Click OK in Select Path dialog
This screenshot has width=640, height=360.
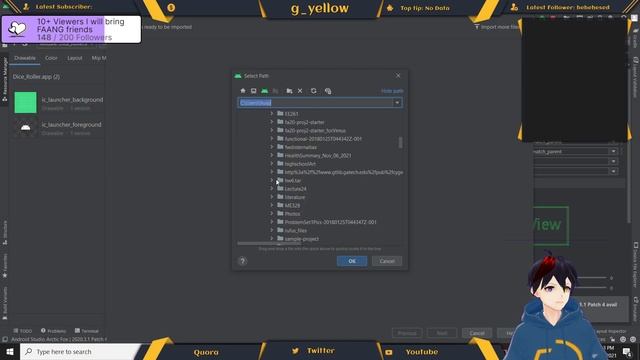pos(352,261)
